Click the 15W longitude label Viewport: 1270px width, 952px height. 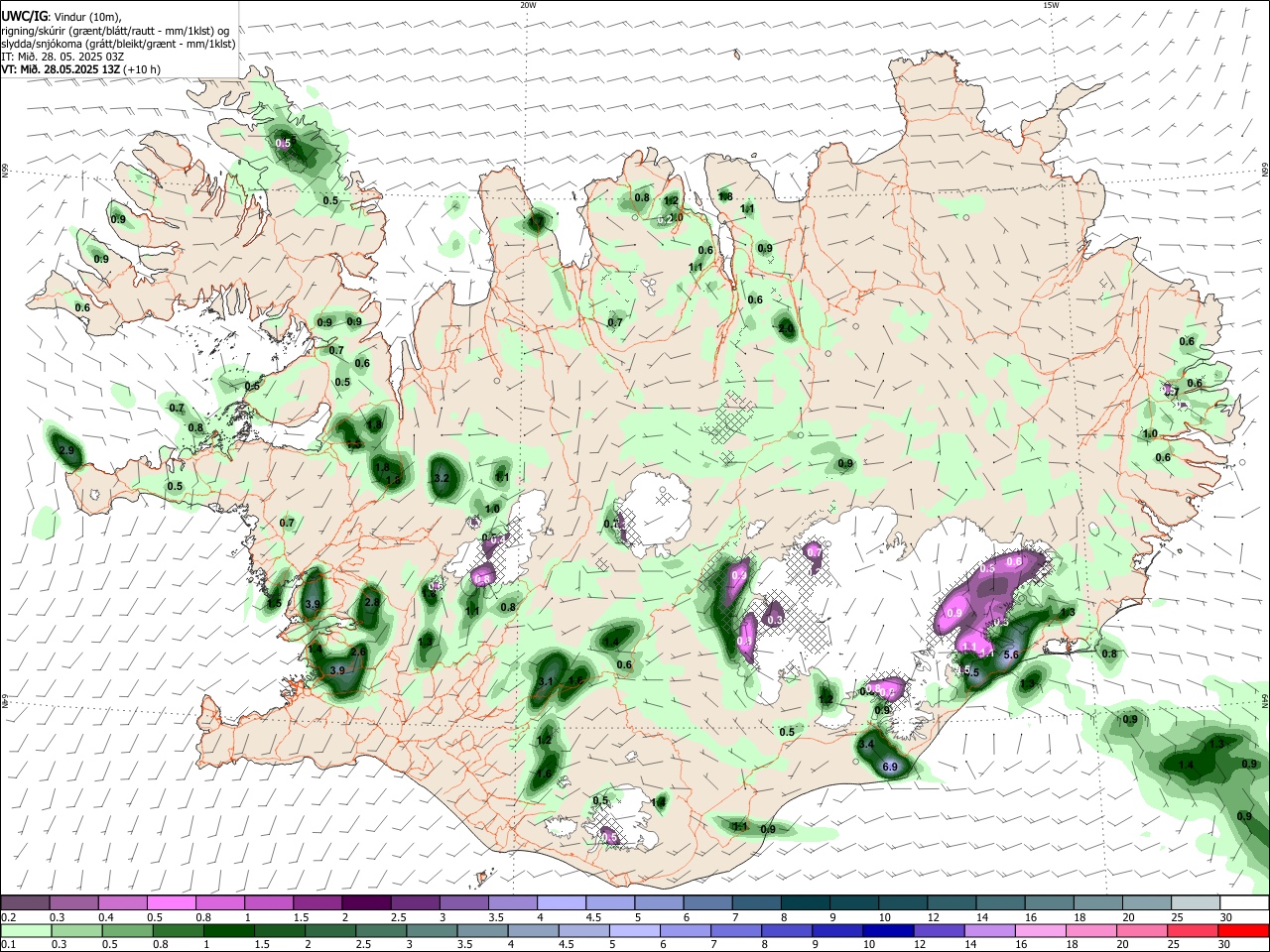(1051, 5)
